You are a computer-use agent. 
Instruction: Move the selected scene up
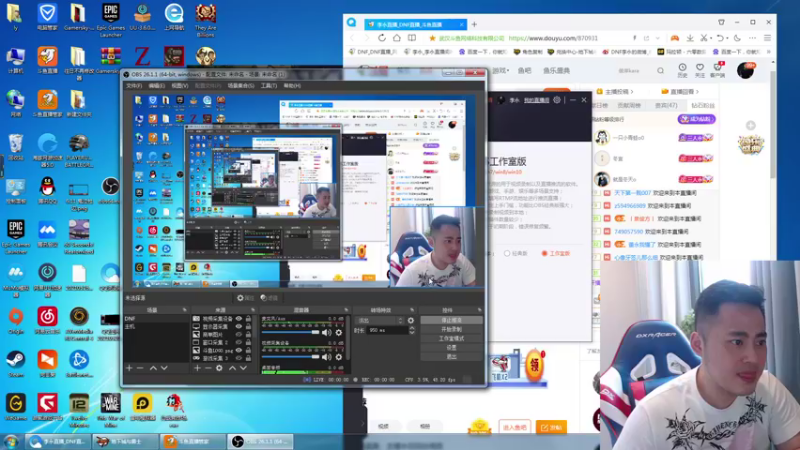(x=153, y=368)
